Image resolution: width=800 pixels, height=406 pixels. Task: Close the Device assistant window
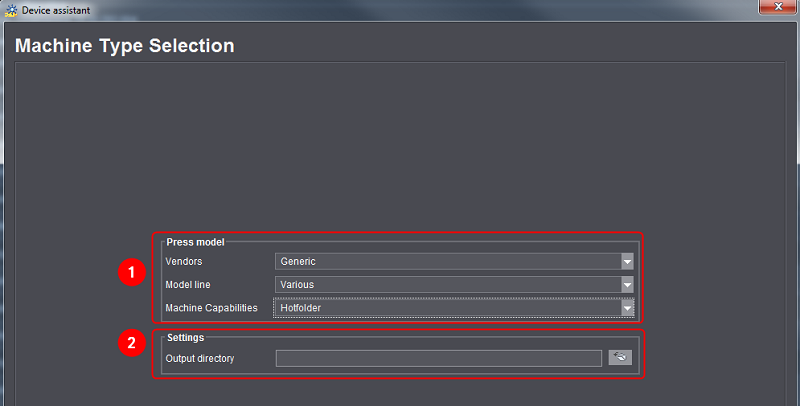(775, 9)
